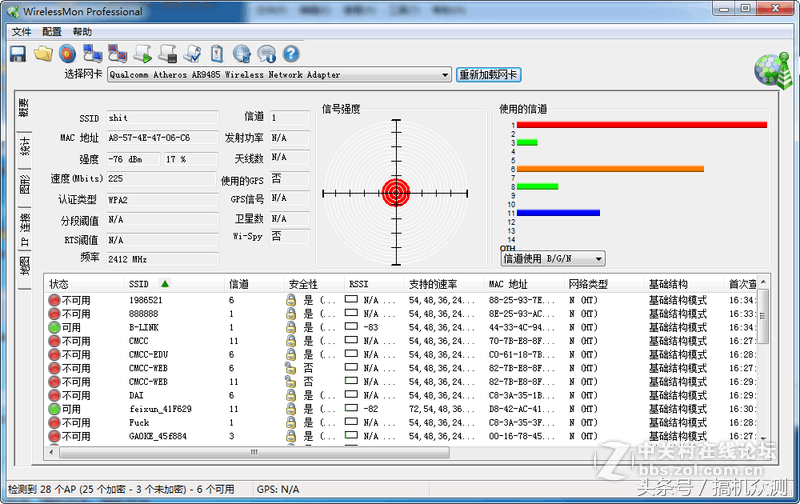Stop logging with the black square scroll icon
The width and height of the screenshot is (800, 504).
[167, 54]
